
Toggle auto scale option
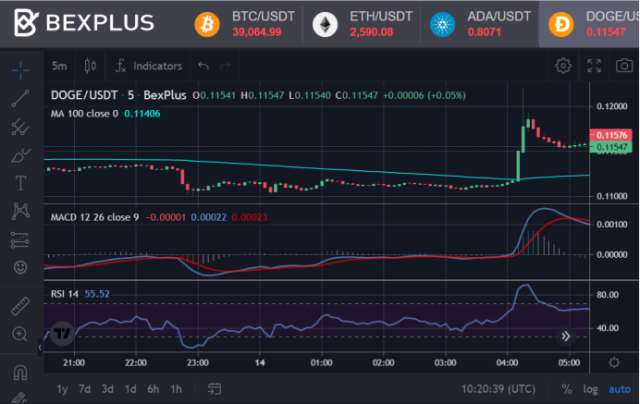coord(618,389)
